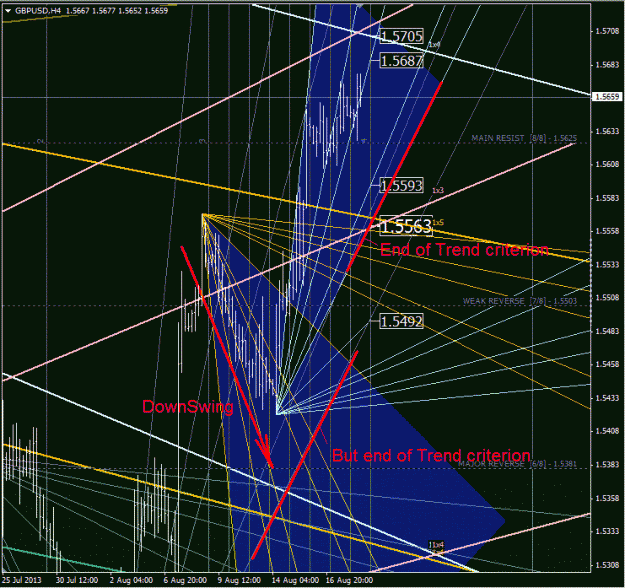Click the 1.5308 value on price scale
The height and width of the screenshot is (588, 625).
click(x=607, y=565)
